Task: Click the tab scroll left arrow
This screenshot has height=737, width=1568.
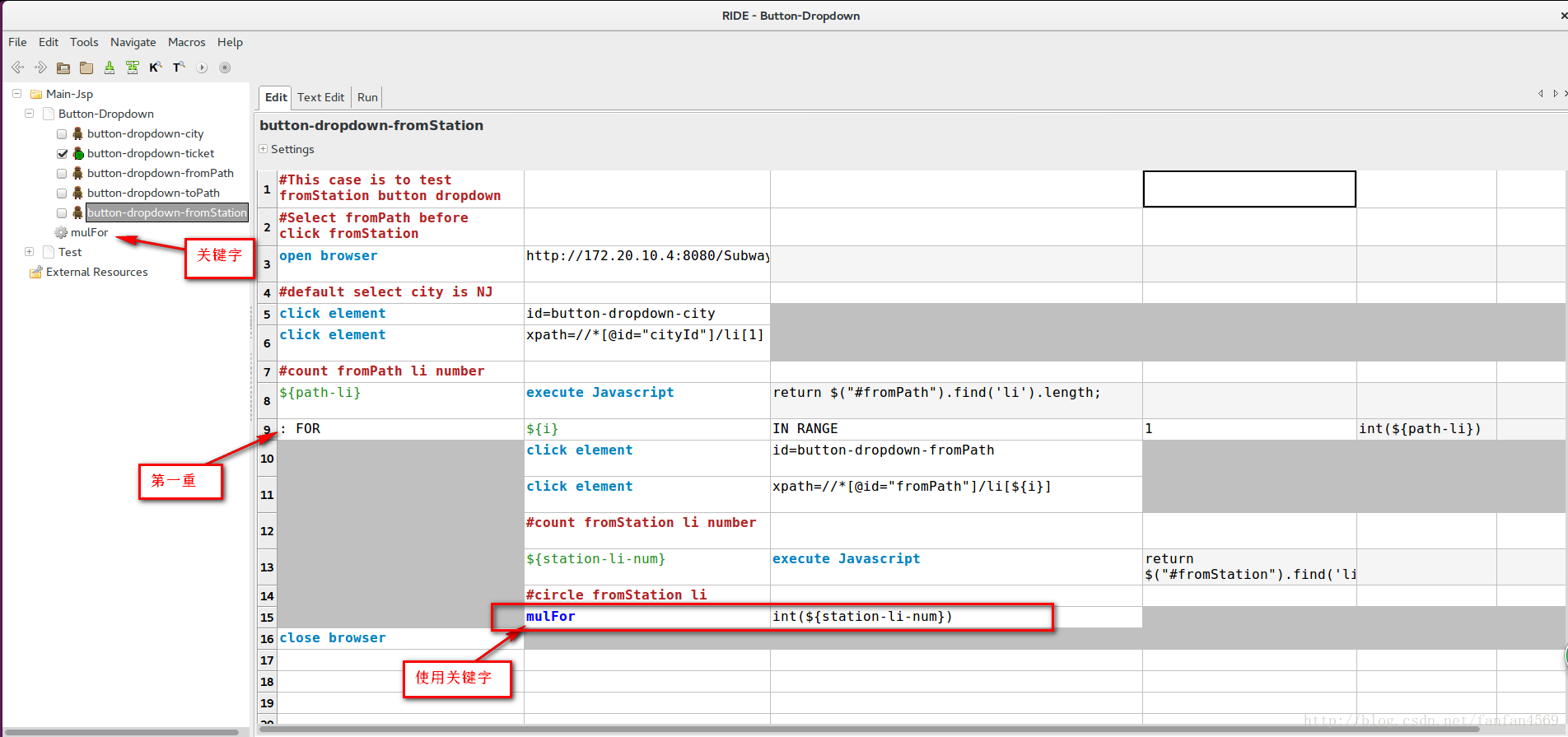Action: pos(1540,94)
